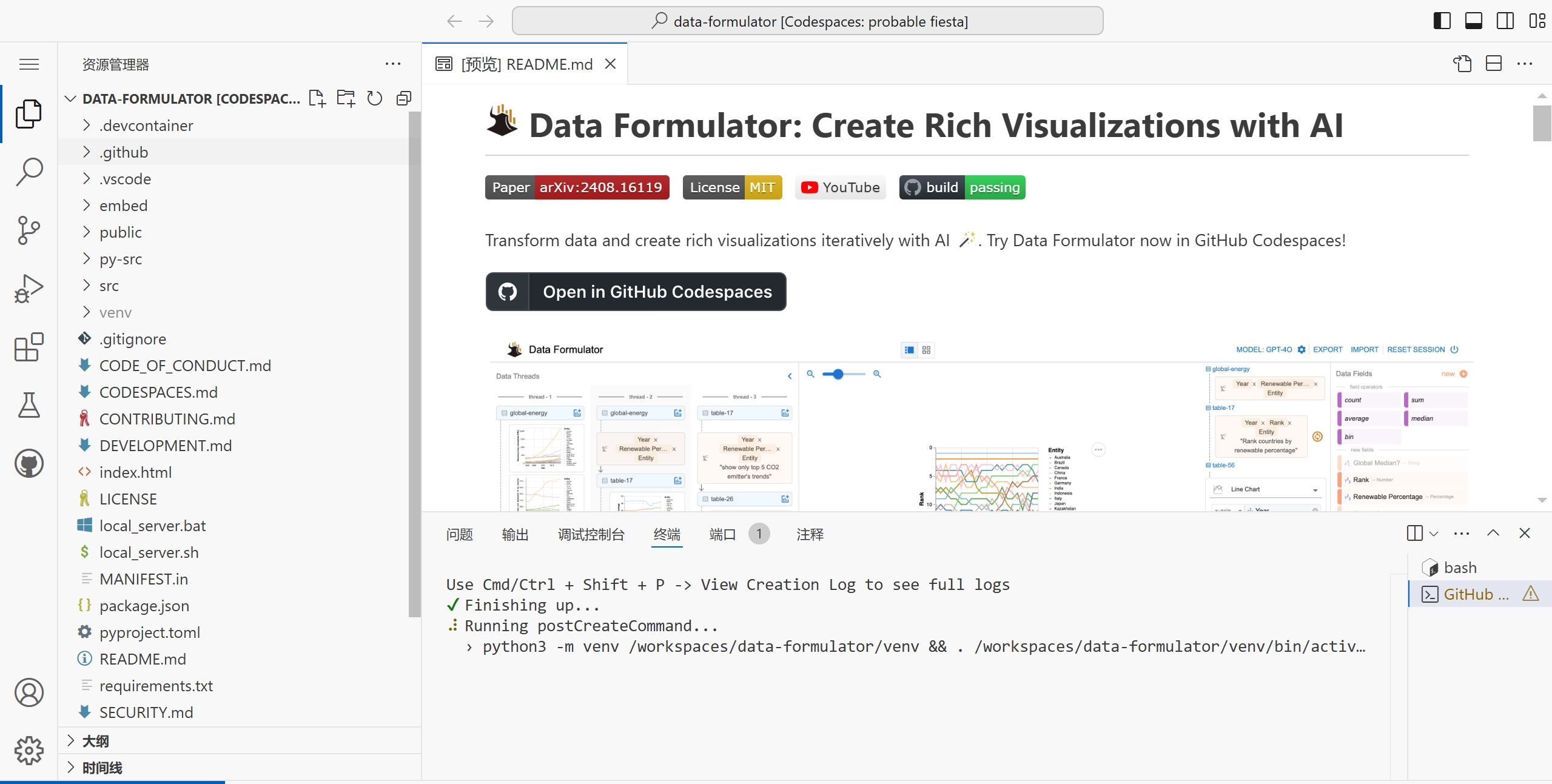Open index.html in explorer

click(240, 472)
